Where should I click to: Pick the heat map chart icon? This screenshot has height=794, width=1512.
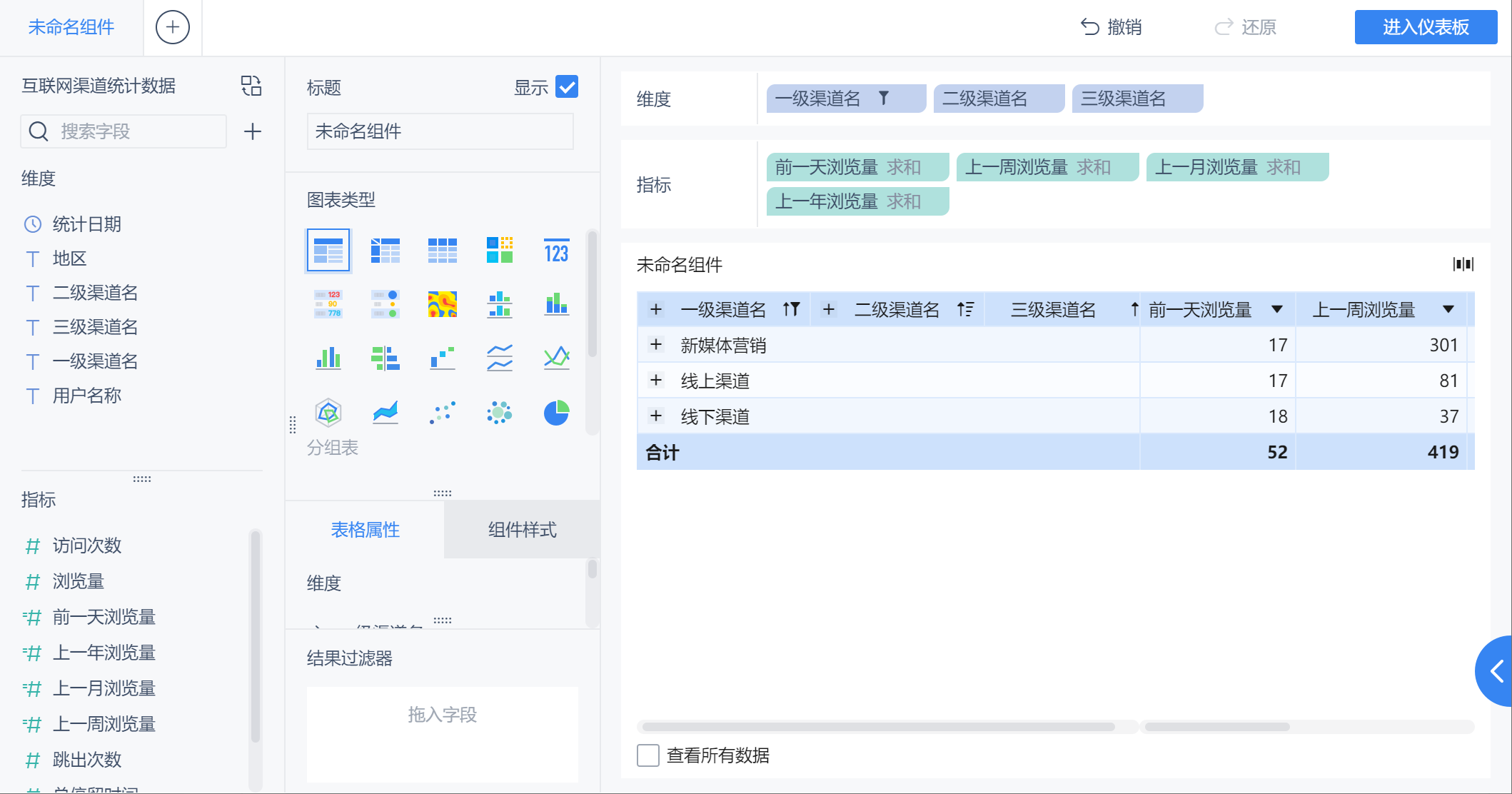click(442, 304)
